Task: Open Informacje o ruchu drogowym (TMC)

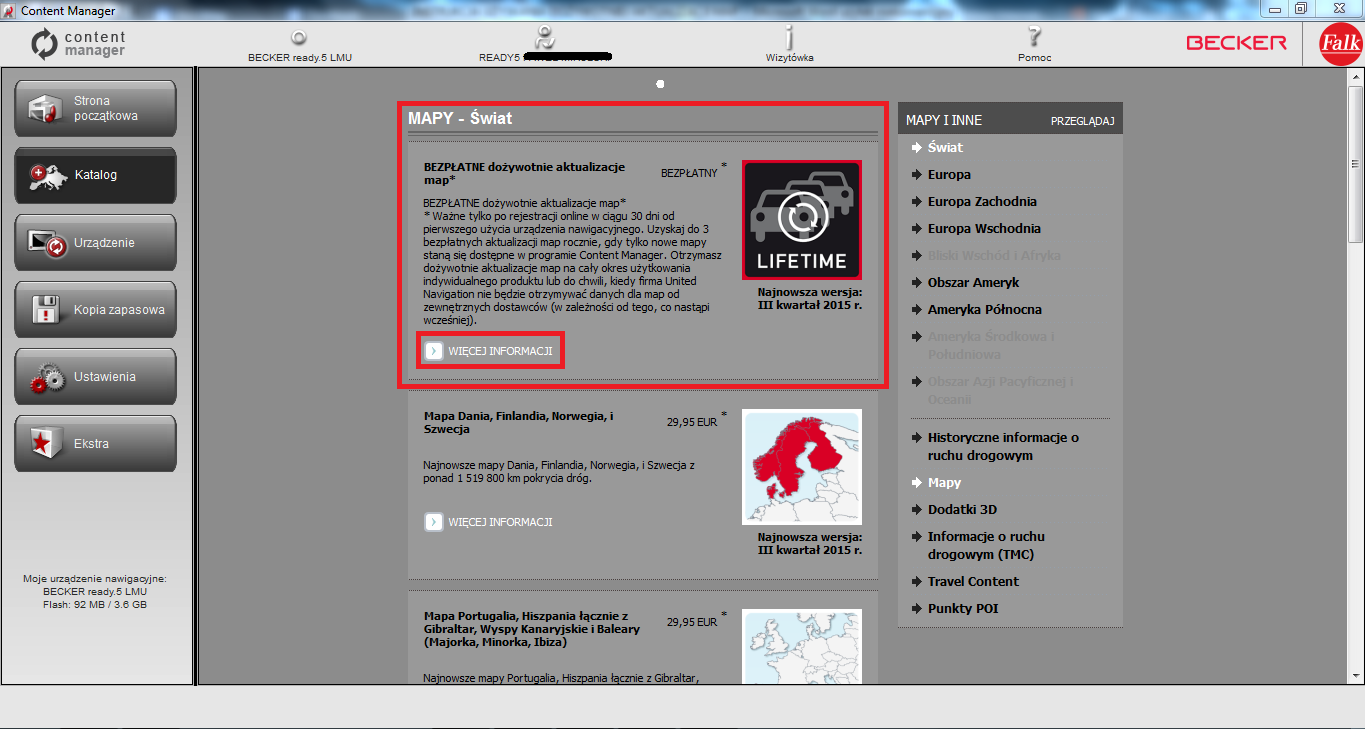Action: (986, 545)
